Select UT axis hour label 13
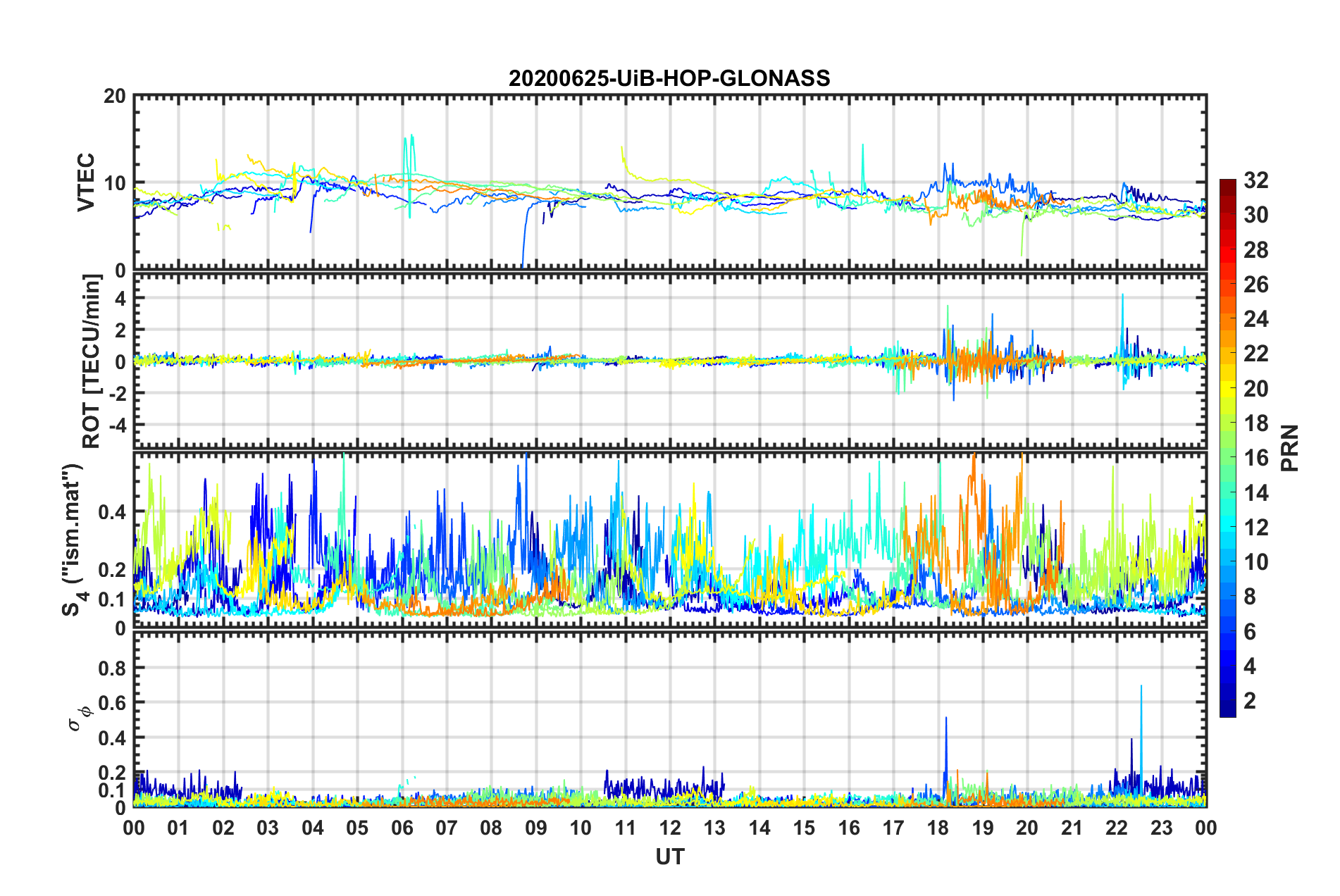This screenshot has height=896, width=1340. 715,828
